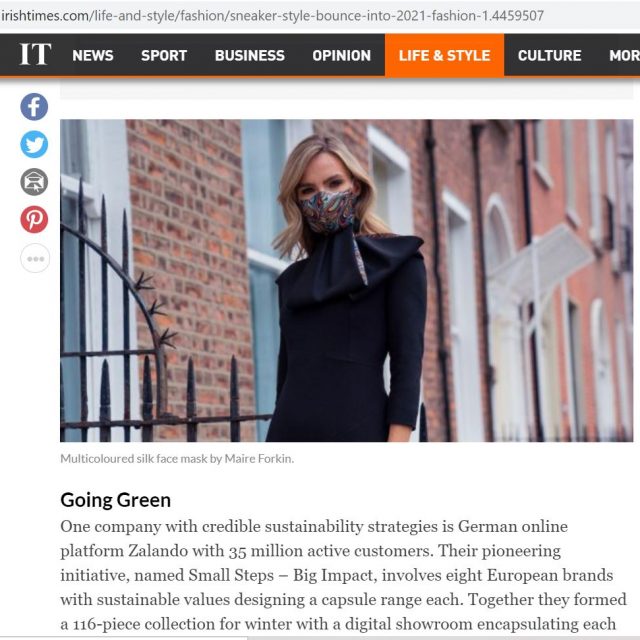The image size is (640, 640).
Task: Select the Life & Style tab
Action: pyautogui.click(x=444, y=56)
